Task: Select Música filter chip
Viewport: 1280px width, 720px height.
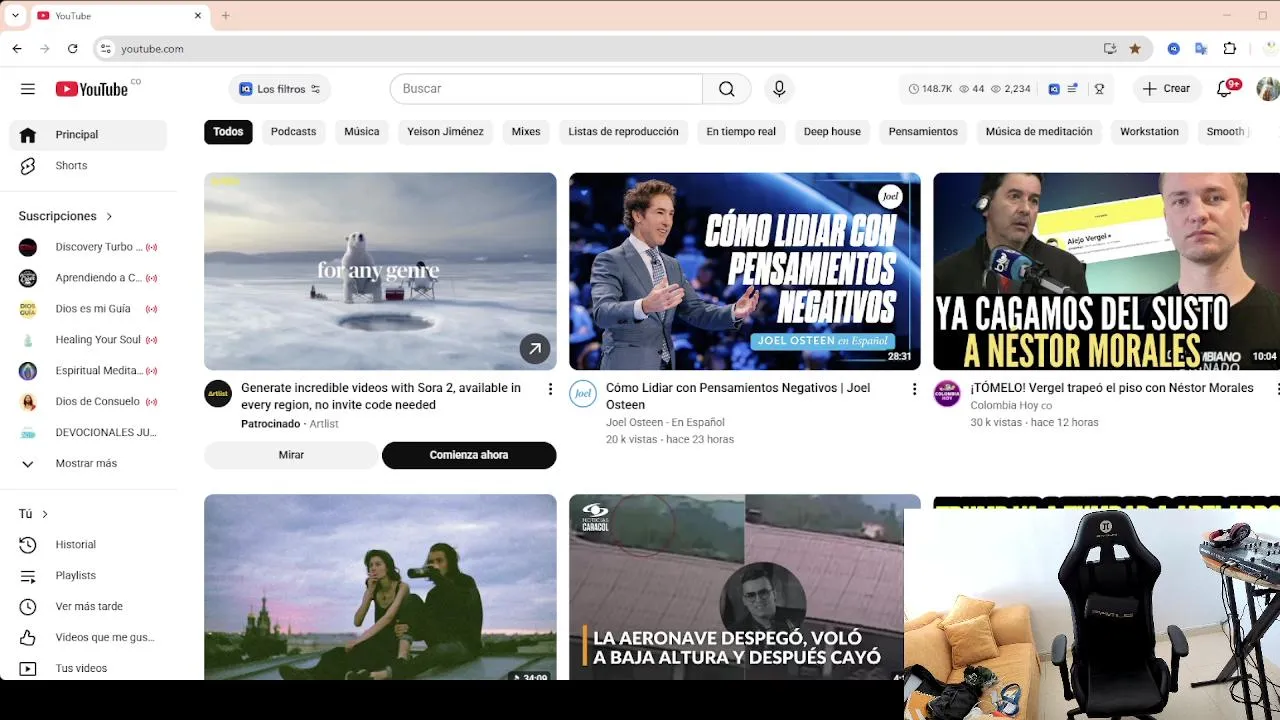Action: (362, 132)
